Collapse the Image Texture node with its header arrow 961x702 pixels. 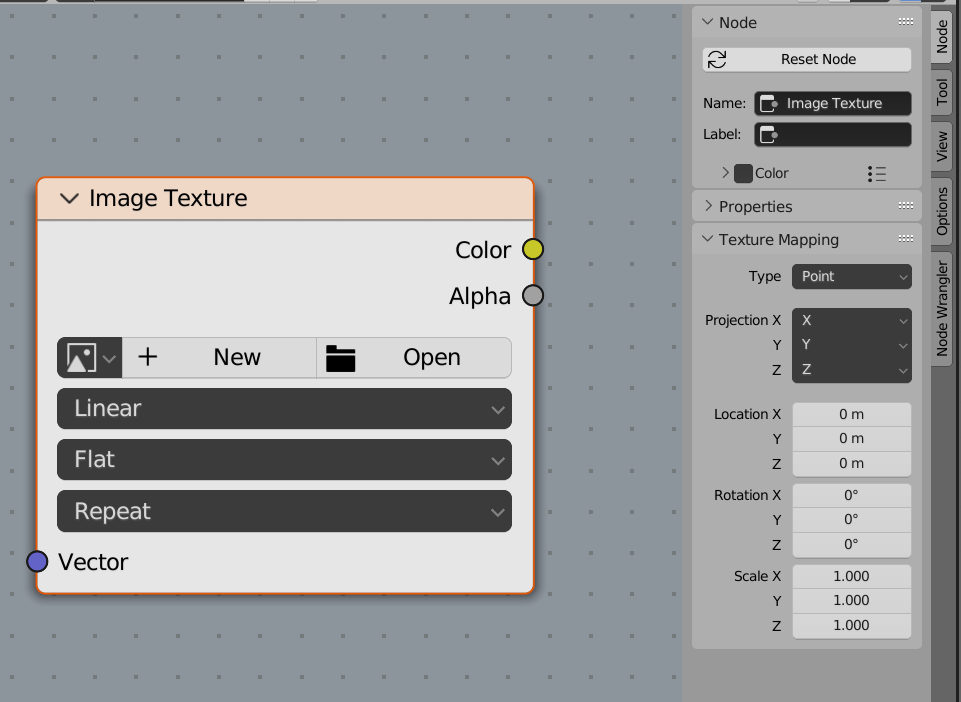[69, 199]
